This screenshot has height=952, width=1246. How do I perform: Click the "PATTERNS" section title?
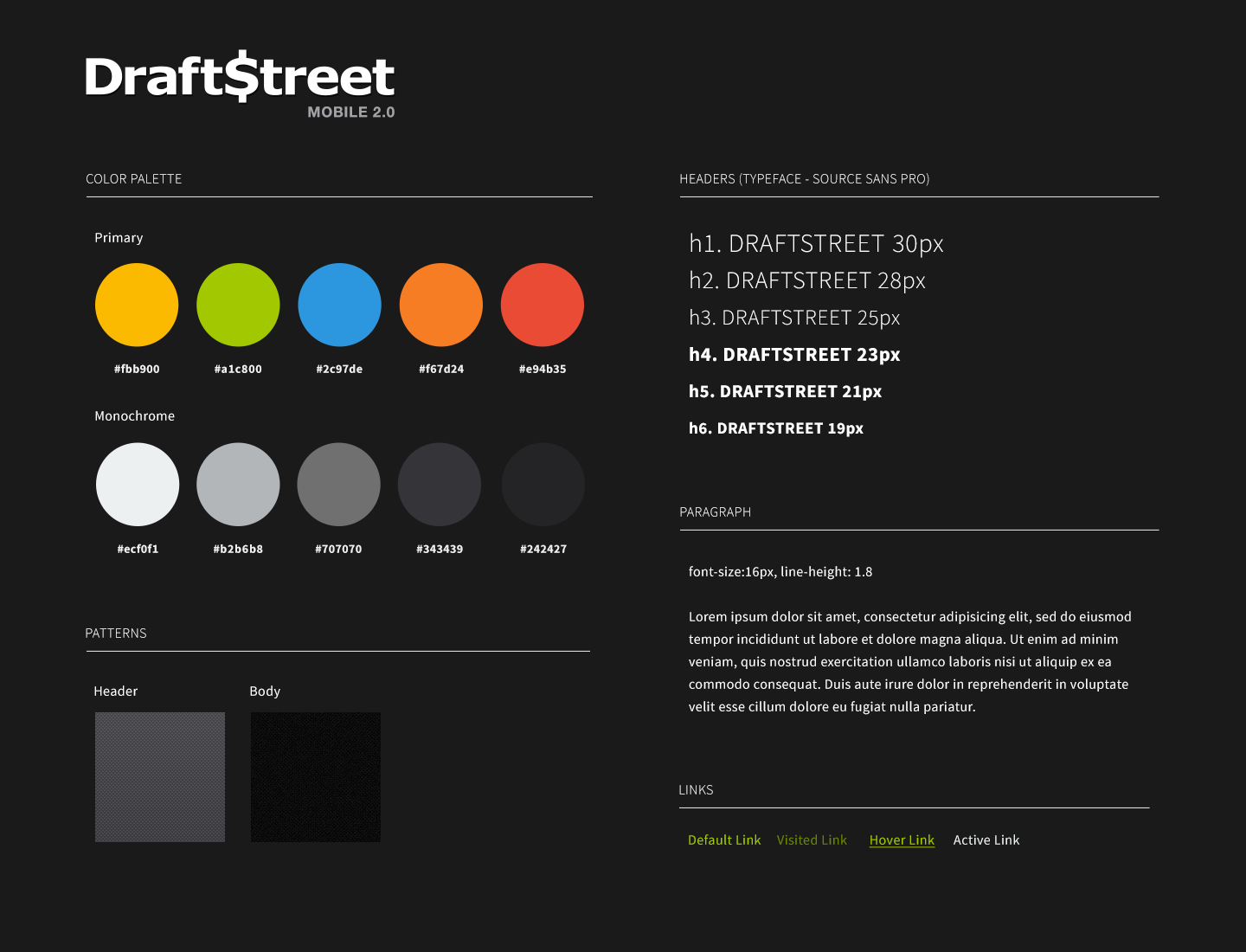116,634
